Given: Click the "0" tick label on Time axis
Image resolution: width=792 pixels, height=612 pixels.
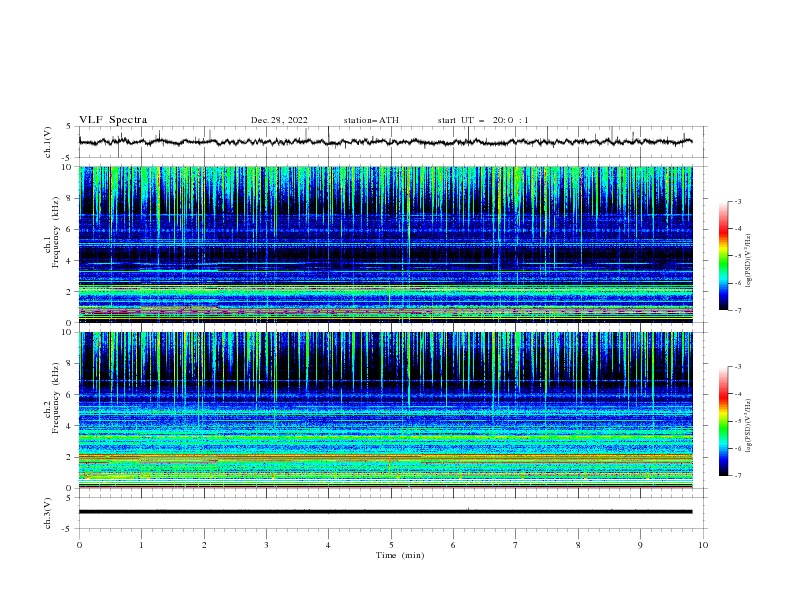Looking at the screenshot, I should click(79, 545).
